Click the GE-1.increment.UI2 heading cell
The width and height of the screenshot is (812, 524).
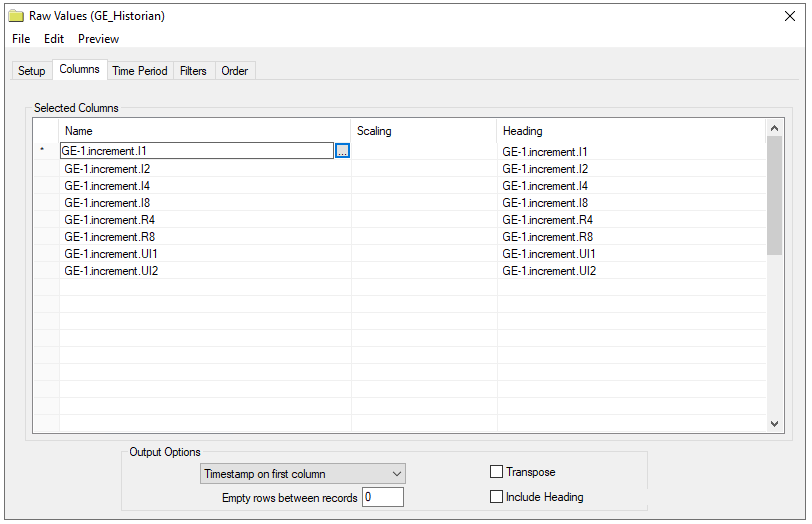[631, 271]
